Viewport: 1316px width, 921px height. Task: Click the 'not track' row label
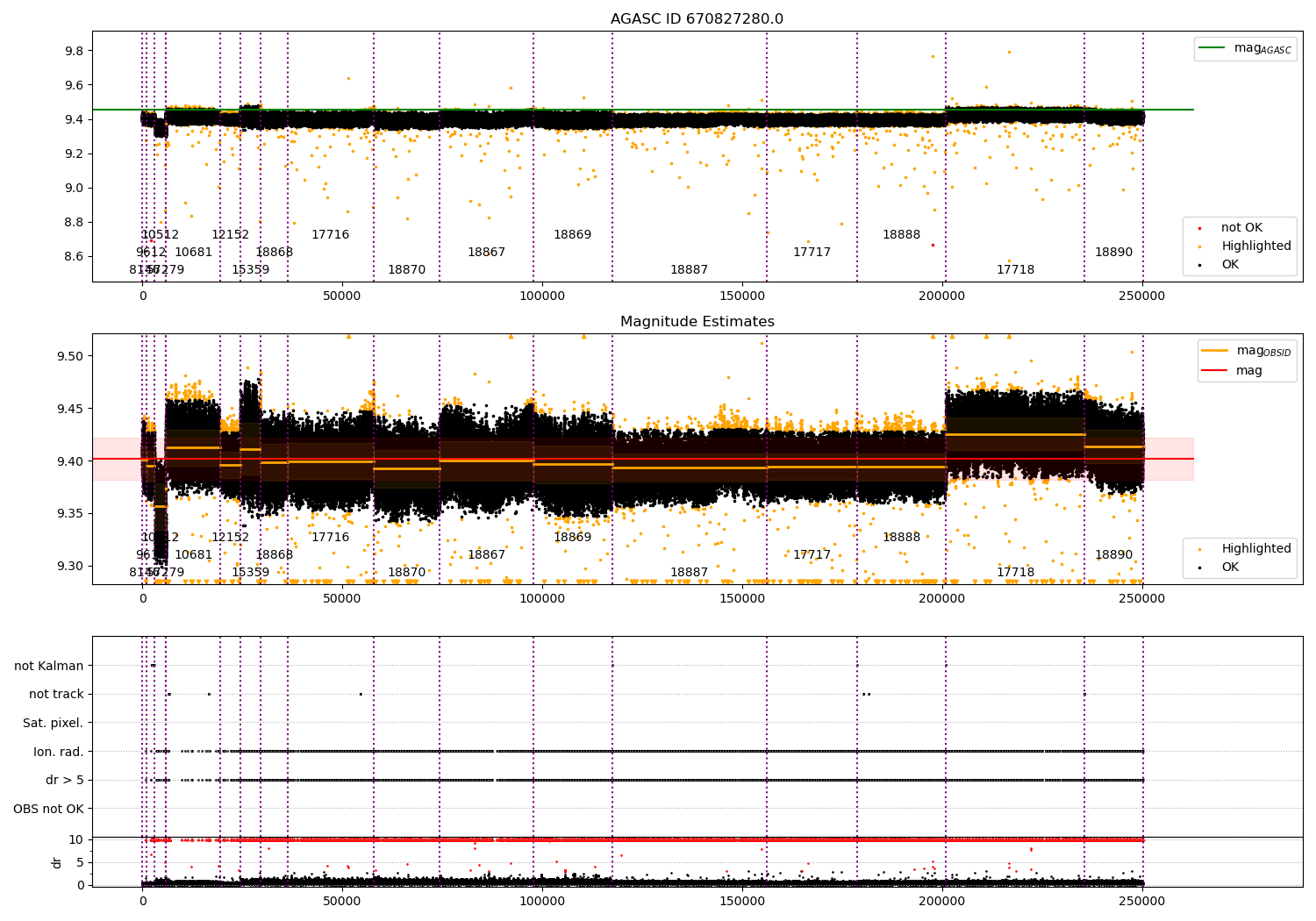click(x=56, y=695)
